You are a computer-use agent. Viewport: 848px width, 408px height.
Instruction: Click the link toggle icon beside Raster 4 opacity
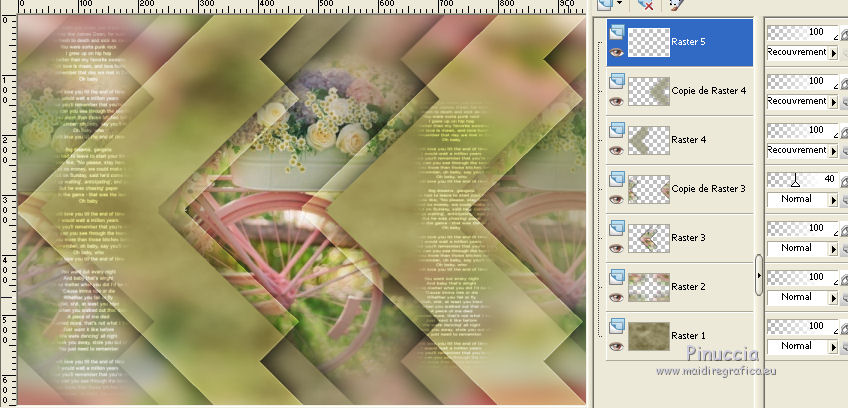[844, 131]
